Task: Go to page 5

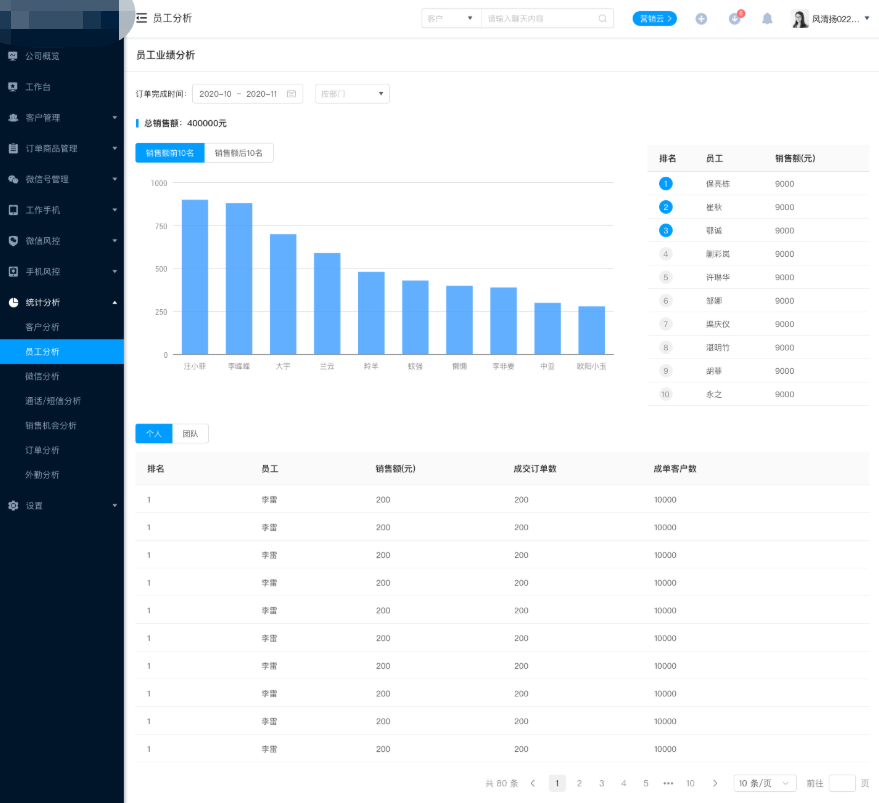Action: [x=646, y=783]
